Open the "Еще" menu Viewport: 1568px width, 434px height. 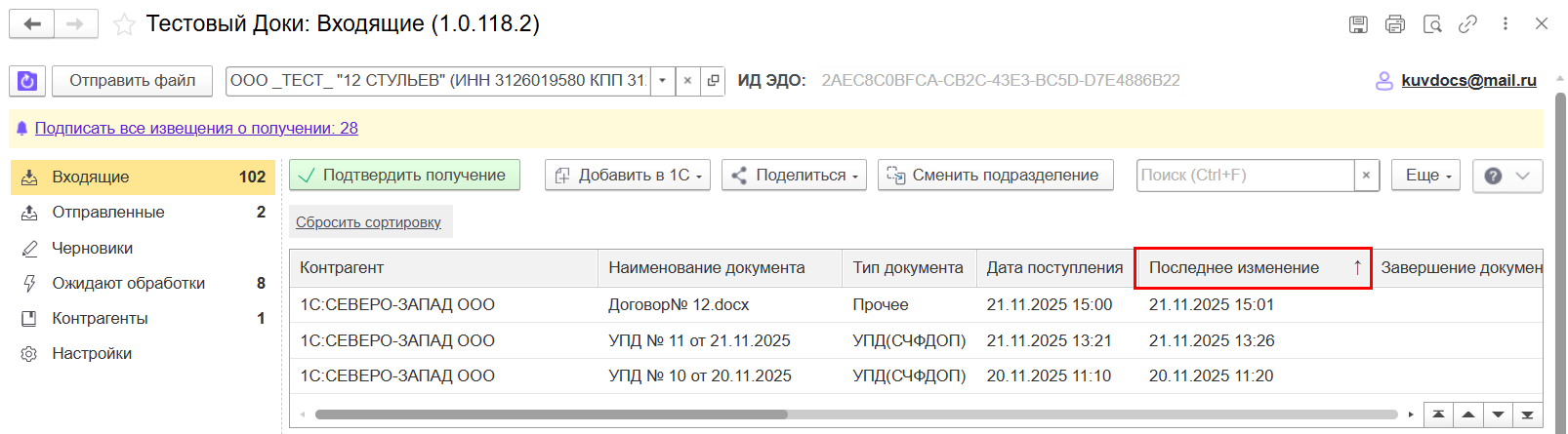pos(1425,176)
